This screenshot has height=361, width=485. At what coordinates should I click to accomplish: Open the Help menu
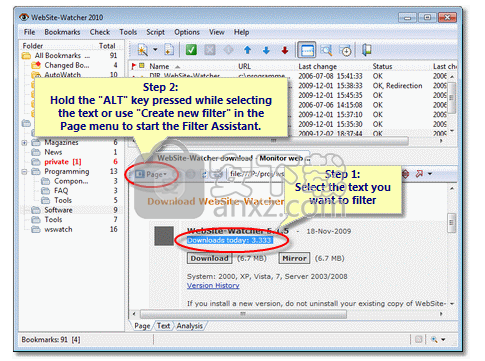(x=241, y=32)
